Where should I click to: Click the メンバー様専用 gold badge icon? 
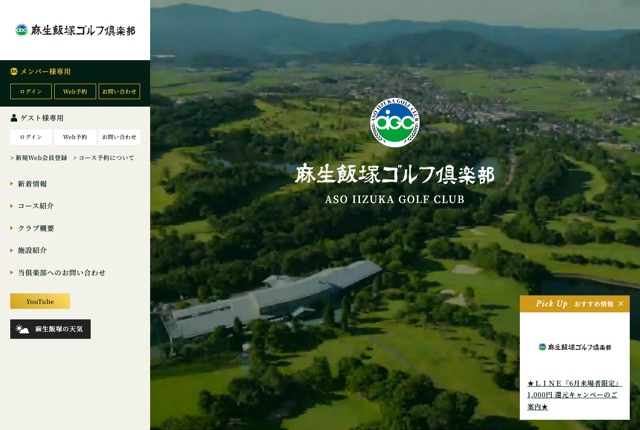click(14, 71)
